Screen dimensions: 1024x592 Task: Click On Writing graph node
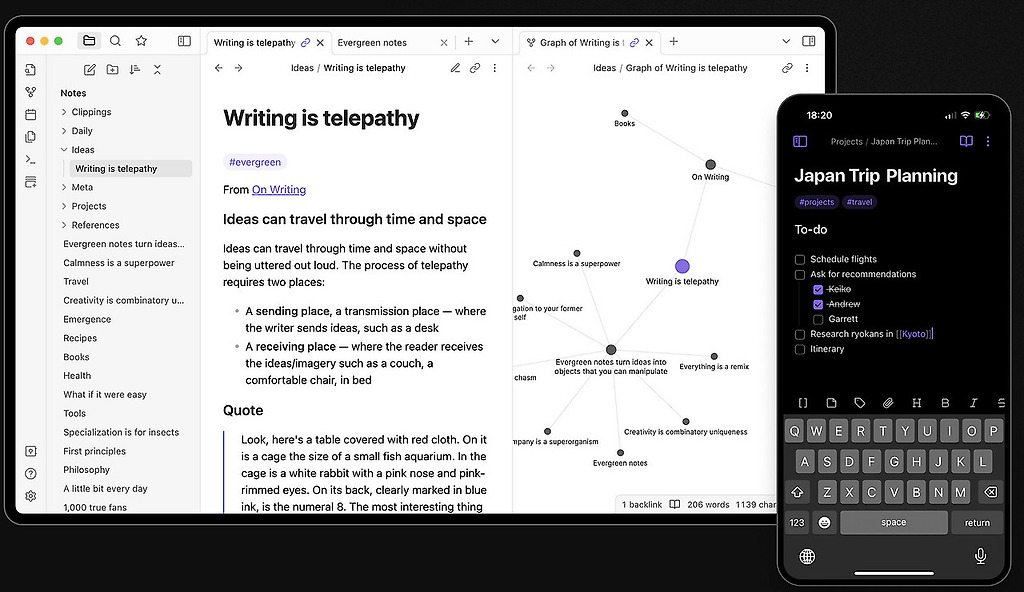pos(711,165)
